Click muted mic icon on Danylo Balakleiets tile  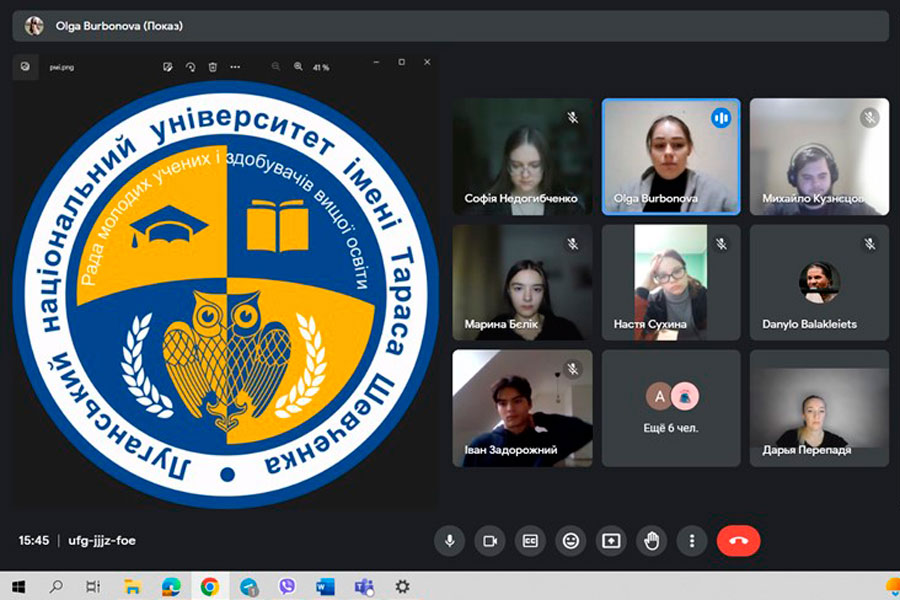[870, 244]
